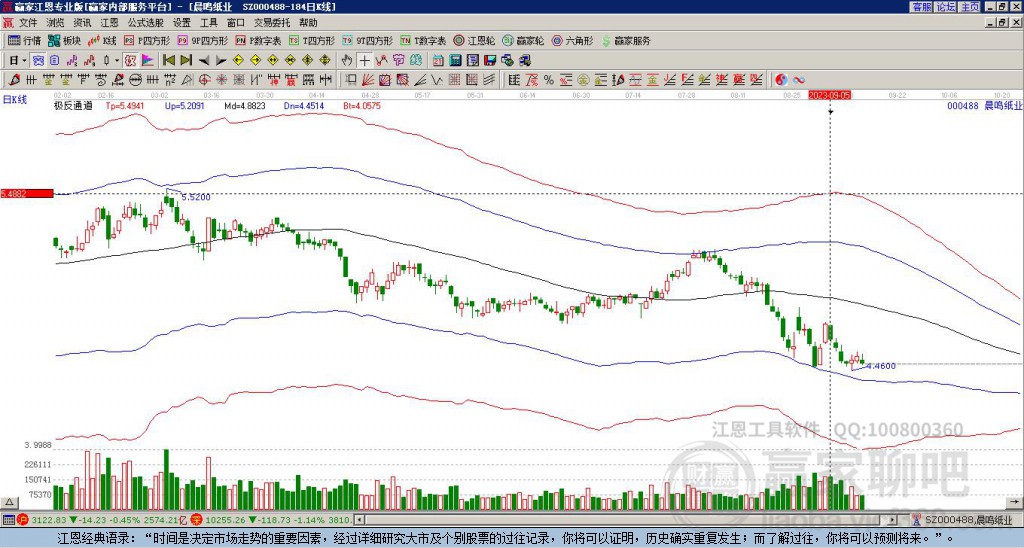Open the 窗口 menu
This screenshot has width=1024, height=548.
coord(236,23)
